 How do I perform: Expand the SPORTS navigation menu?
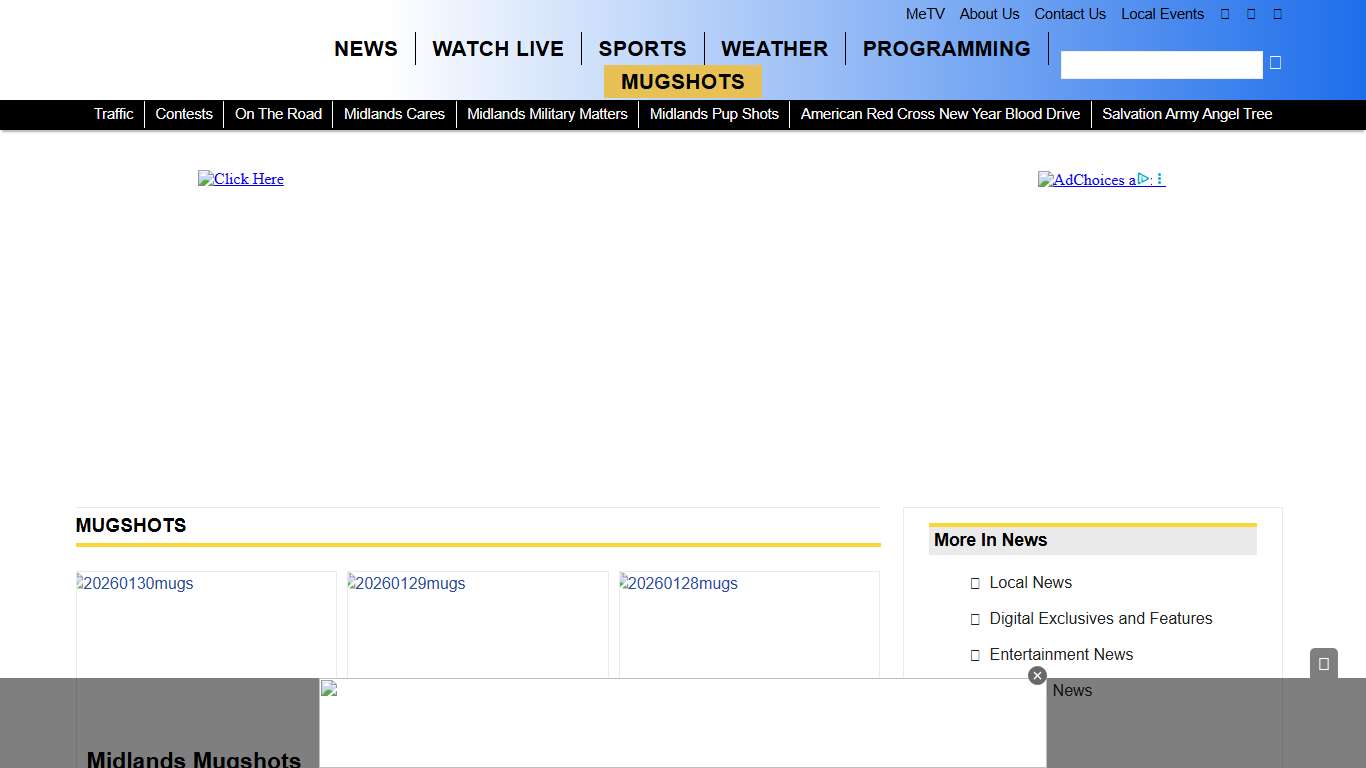point(642,49)
